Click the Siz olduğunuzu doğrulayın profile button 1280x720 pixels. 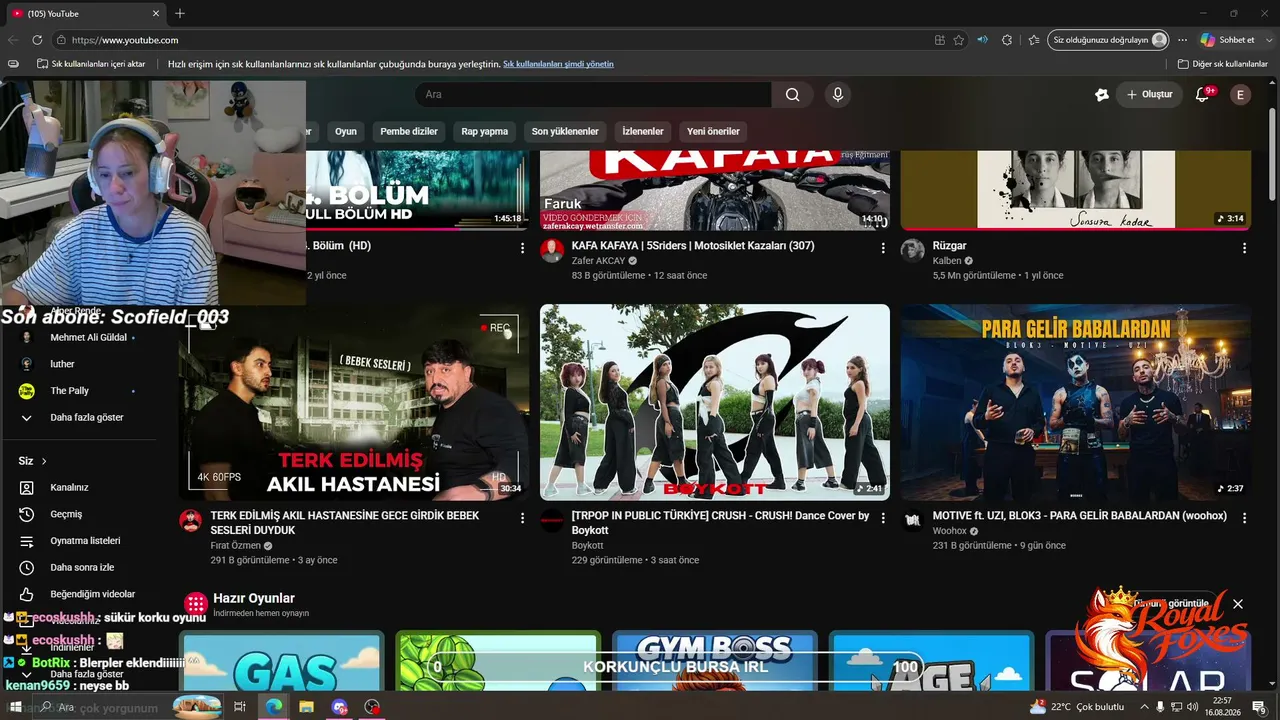pos(1109,40)
